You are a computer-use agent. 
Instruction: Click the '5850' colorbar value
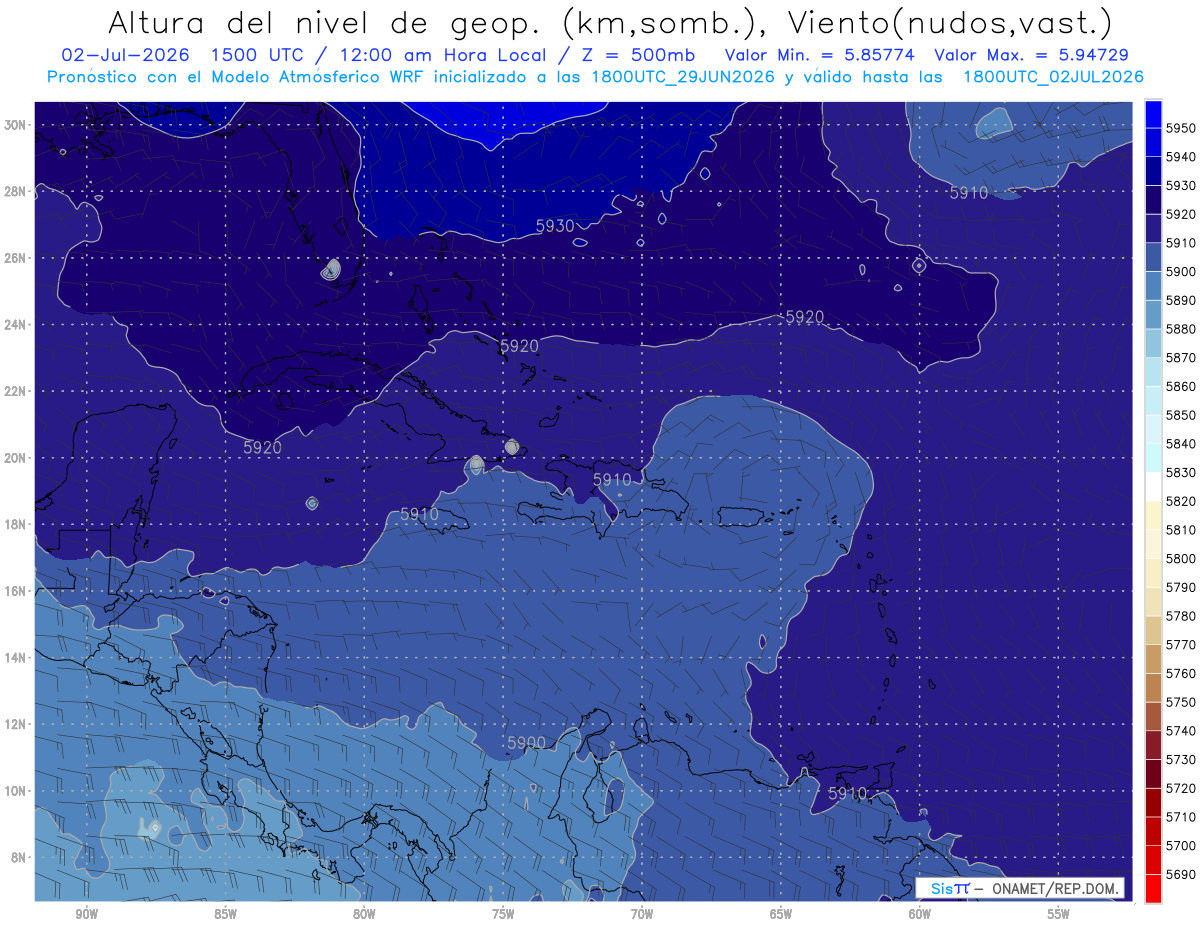click(1181, 415)
